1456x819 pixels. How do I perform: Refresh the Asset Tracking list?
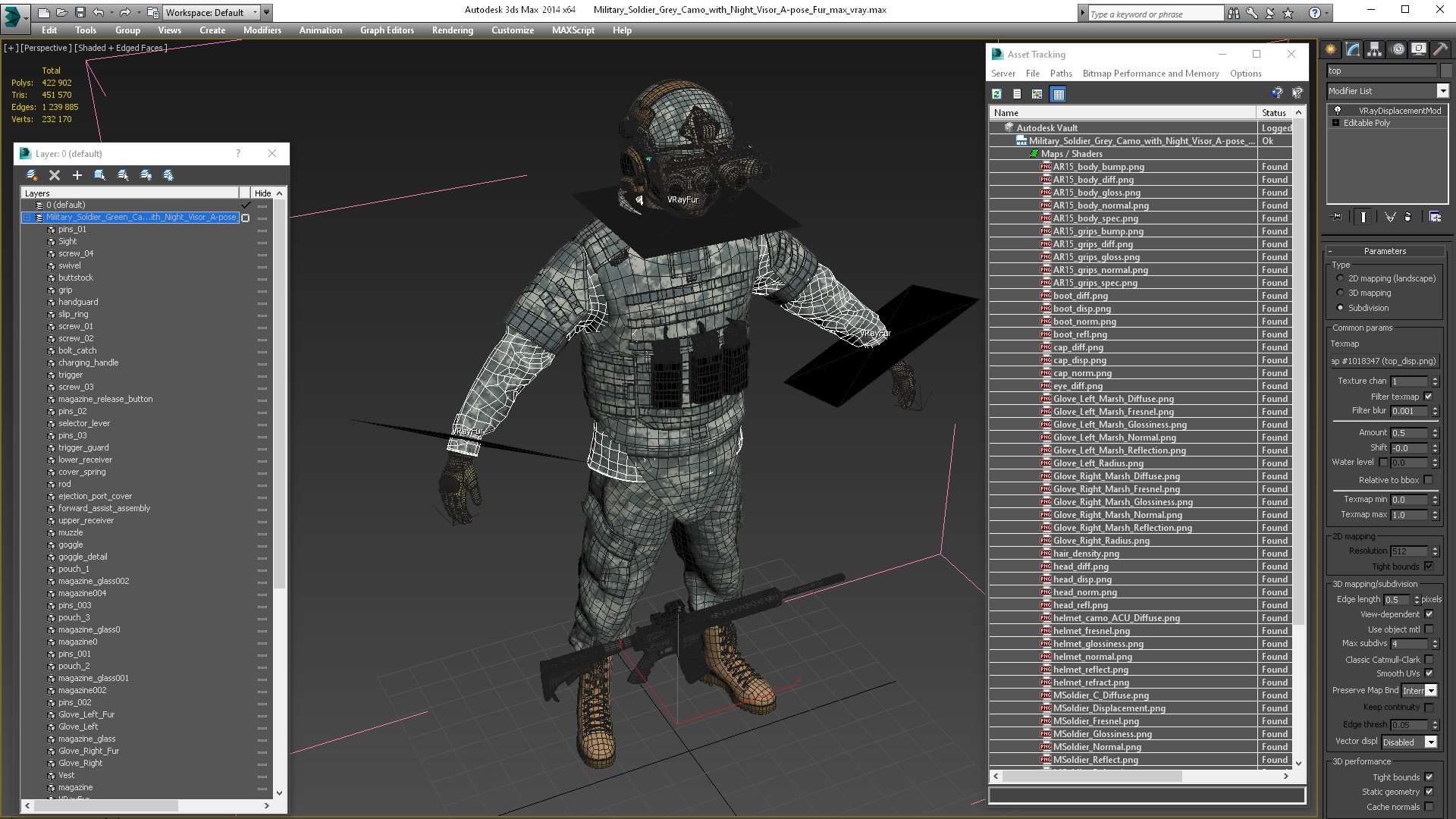996,94
